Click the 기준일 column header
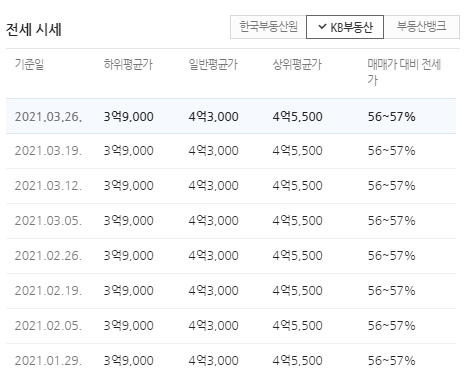The width and height of the screenshot is (472, 376). [x=29, y=64]
